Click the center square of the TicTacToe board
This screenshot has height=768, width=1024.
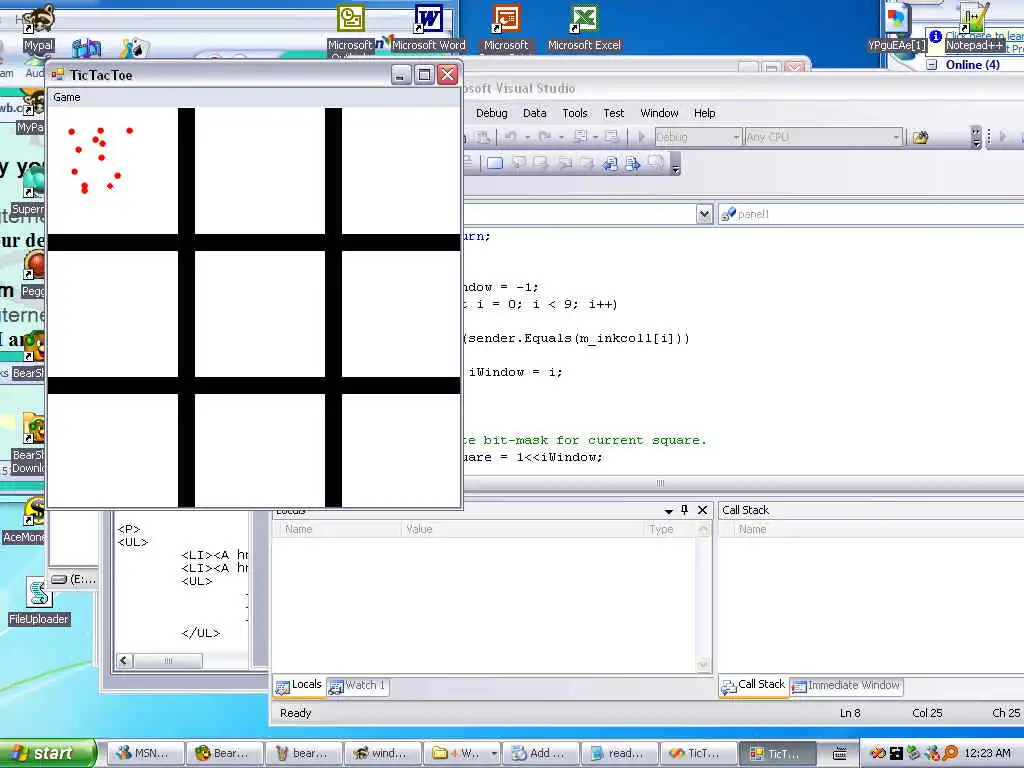(260, 314)
